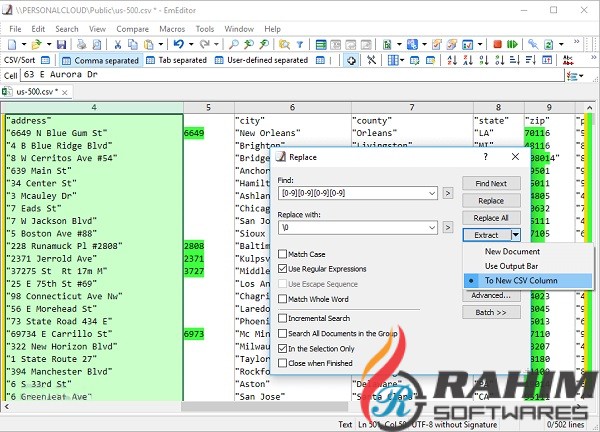Click the Delete duplicate lines Abc icon
Viewport: 600px width, 432px height.
pos(568,60)
